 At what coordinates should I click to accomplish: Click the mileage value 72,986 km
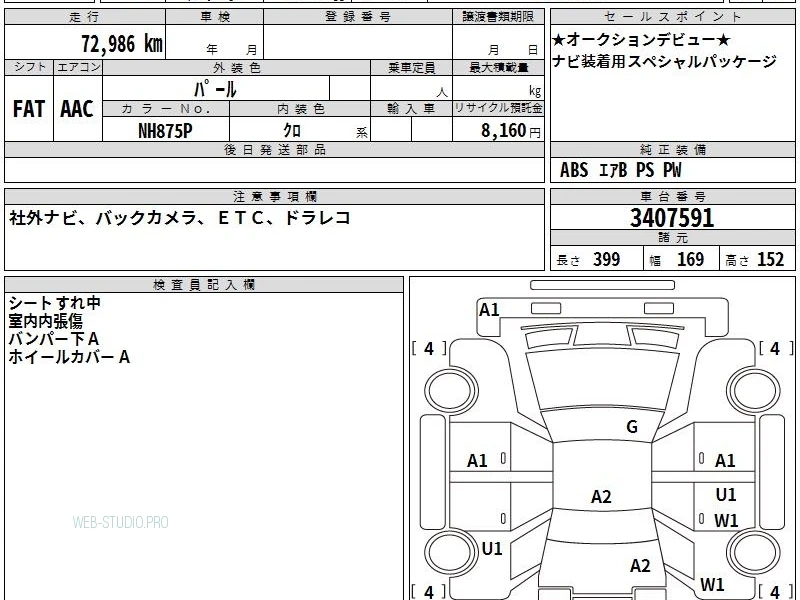pyautogui.click(x=122, y=43)
